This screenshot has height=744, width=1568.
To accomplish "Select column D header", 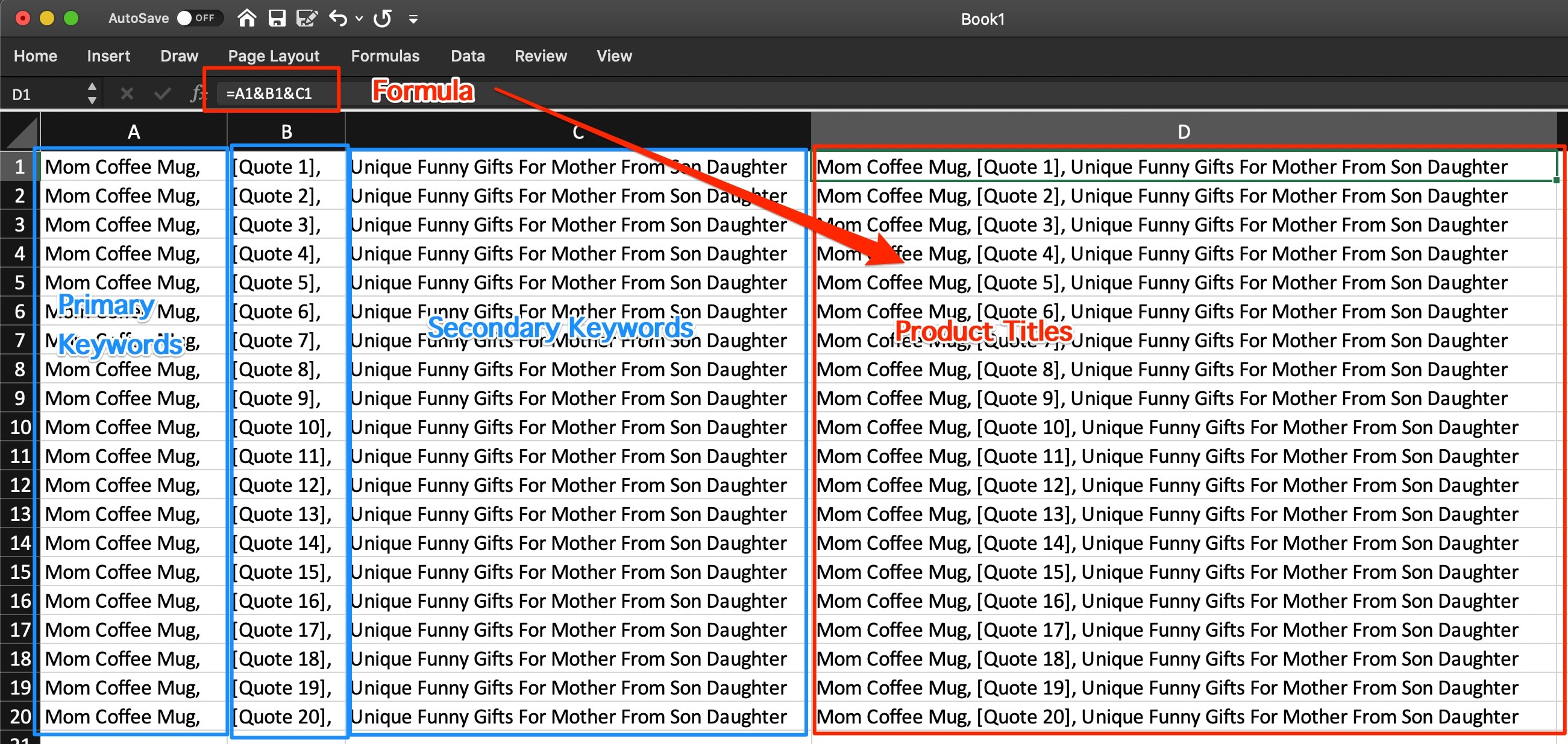I will (1183, 131).
